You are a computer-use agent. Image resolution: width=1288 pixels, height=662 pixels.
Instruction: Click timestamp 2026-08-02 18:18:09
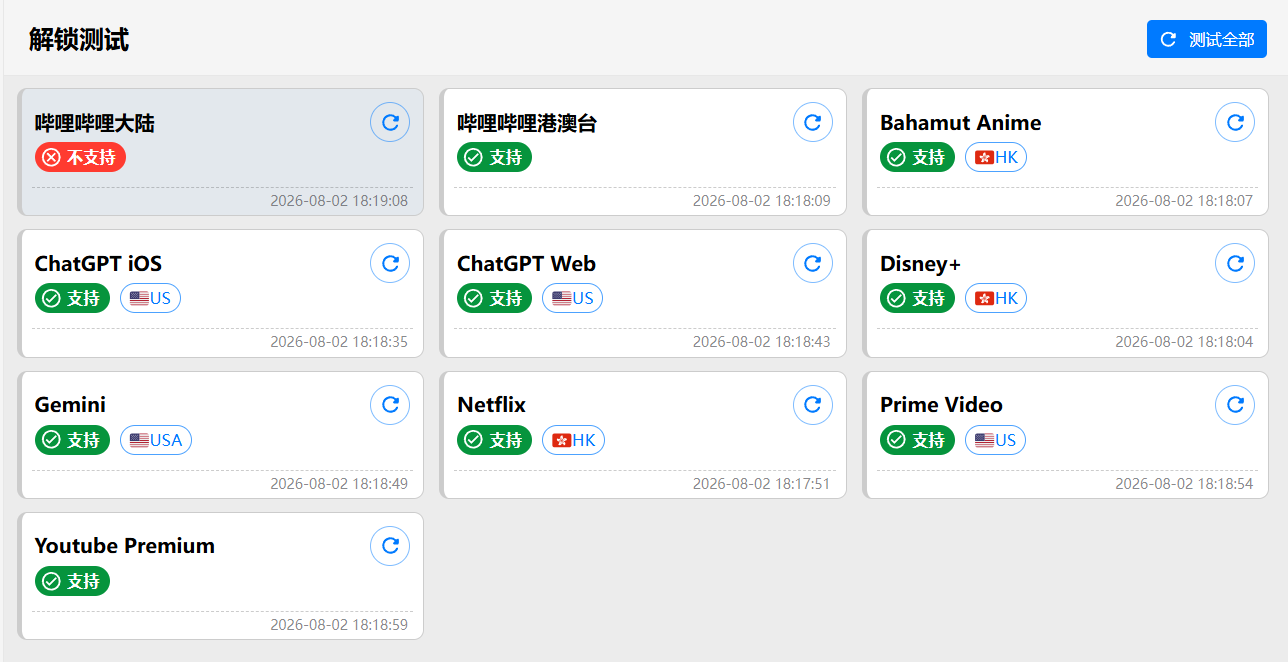(x=762, y=201)
